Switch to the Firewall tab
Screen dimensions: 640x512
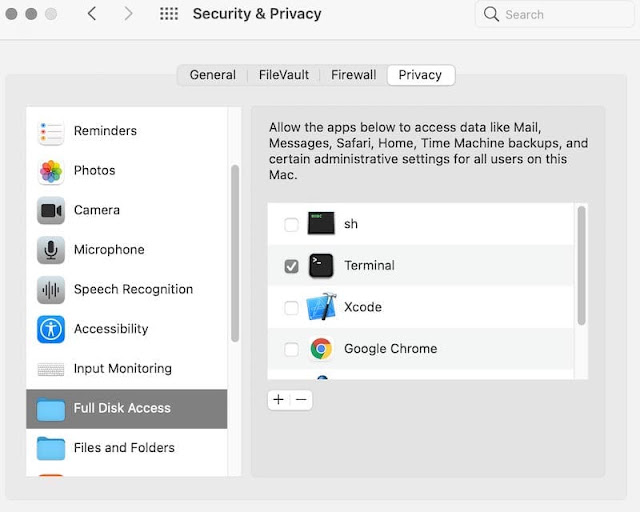click(353, 75)
